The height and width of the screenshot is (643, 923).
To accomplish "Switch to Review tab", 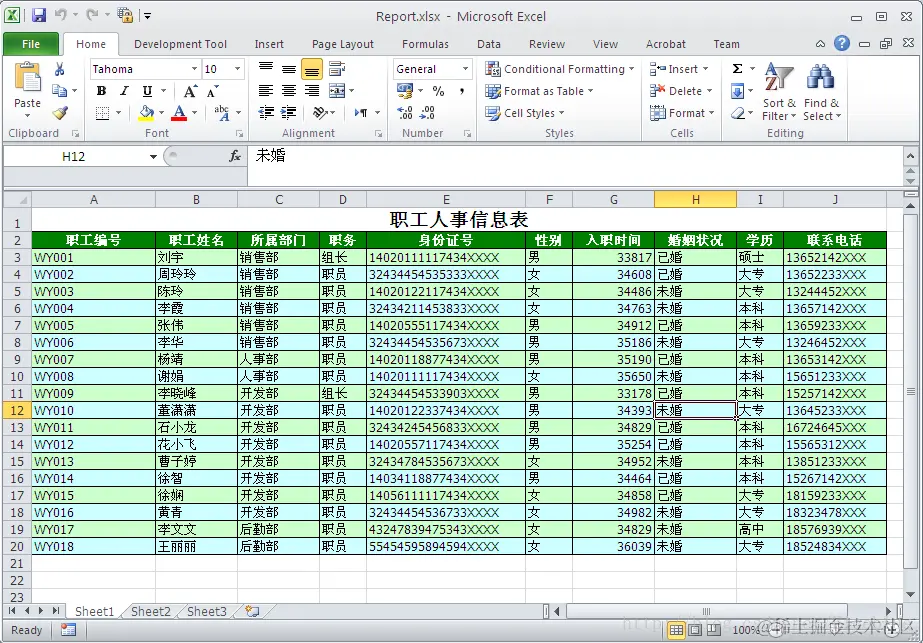I will pyautogui.click(x=546, y=44).
